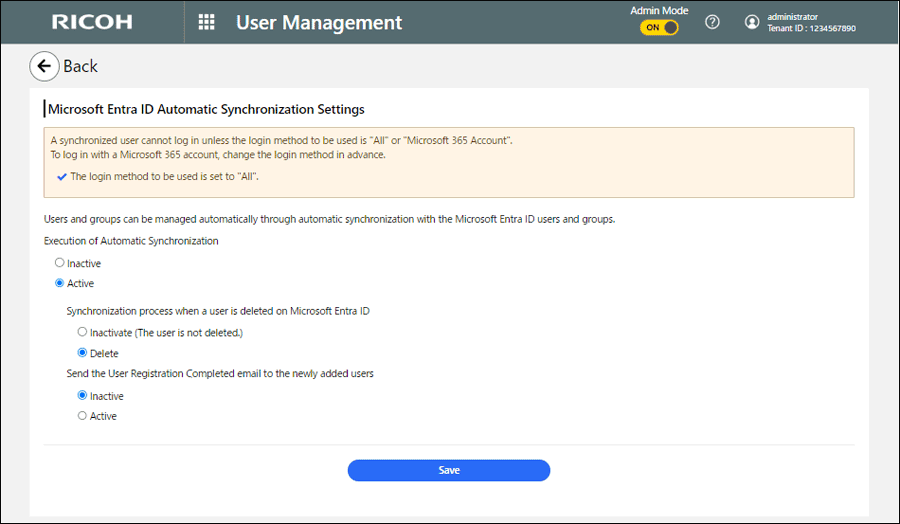Open the help question mark icon

coord(712,22)
